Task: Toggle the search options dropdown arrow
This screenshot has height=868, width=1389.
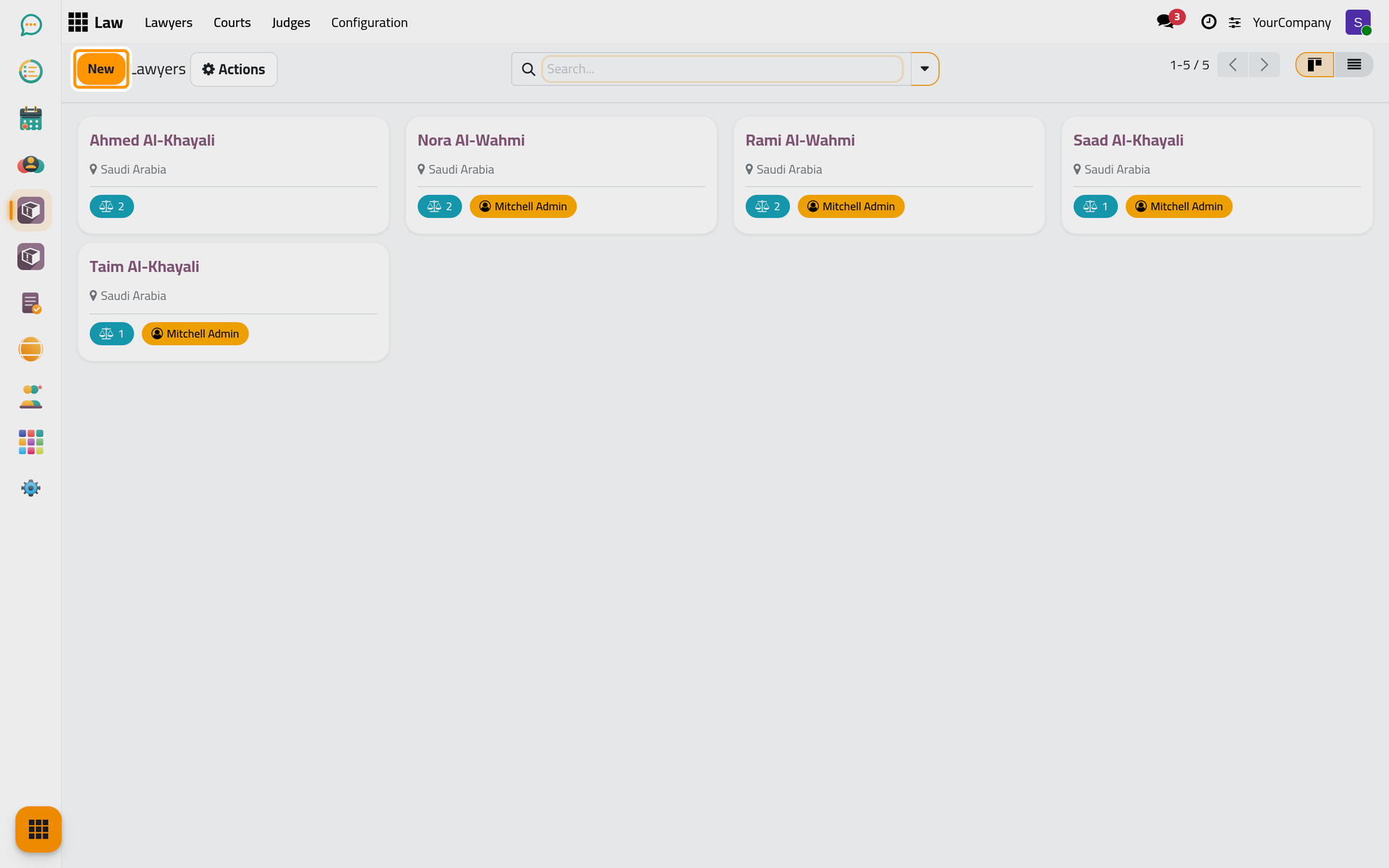Action: coord(925,69)
